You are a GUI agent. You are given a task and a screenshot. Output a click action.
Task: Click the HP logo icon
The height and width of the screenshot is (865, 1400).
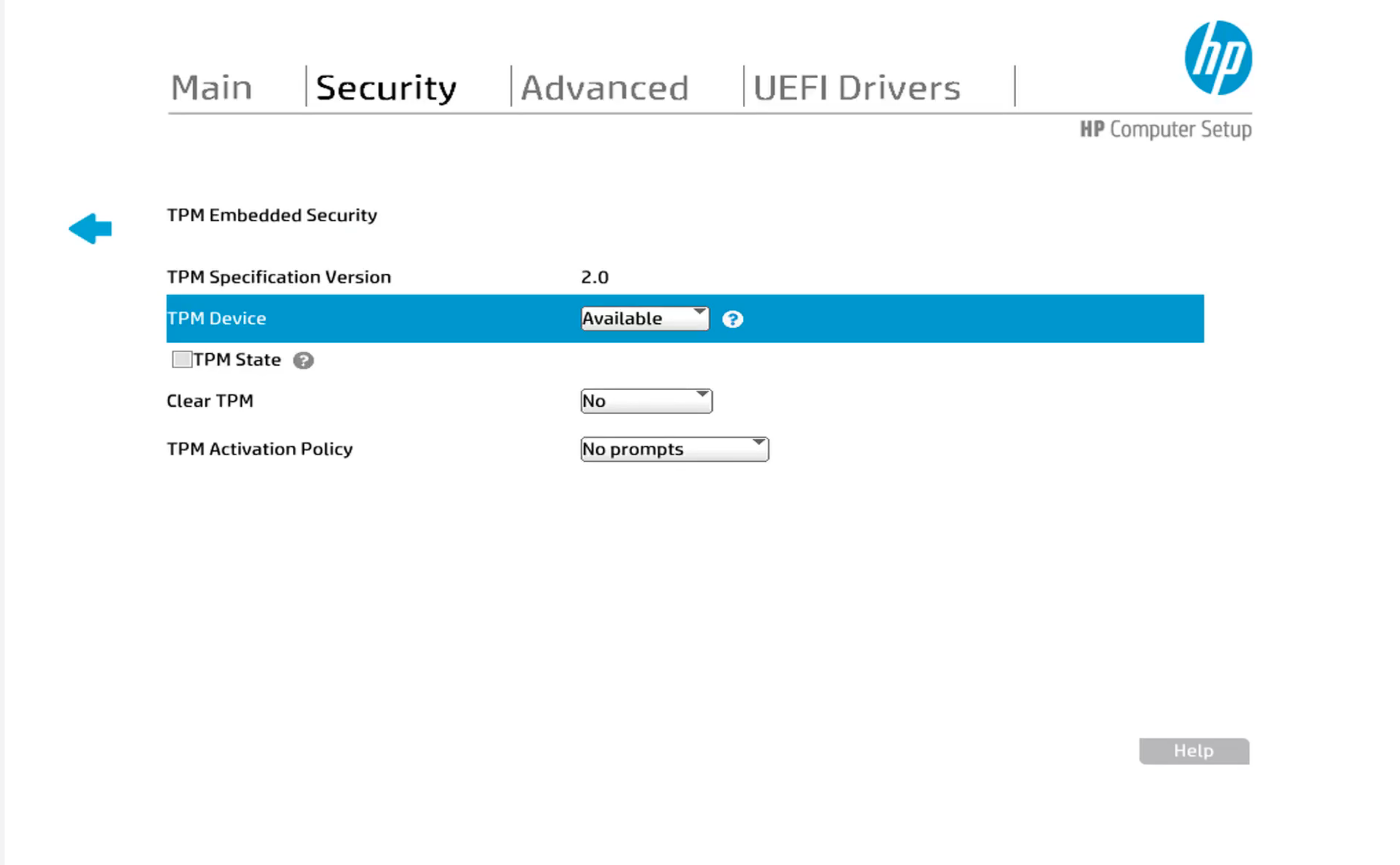coord(1218,58)
